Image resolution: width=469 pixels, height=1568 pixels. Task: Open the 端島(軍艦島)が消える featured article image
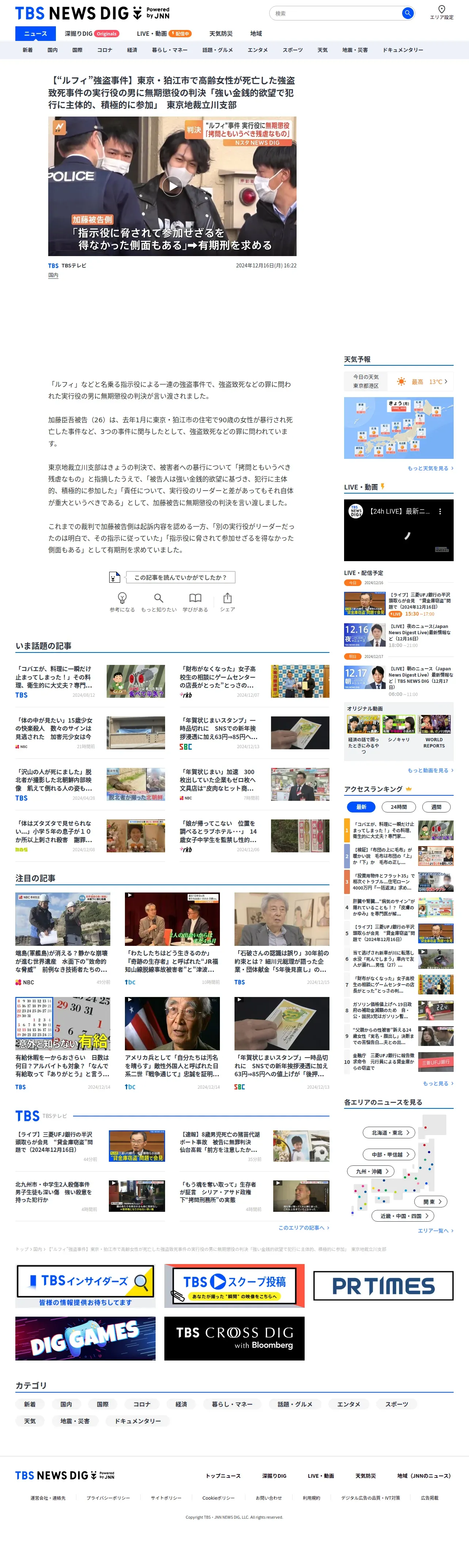[63, 919]
